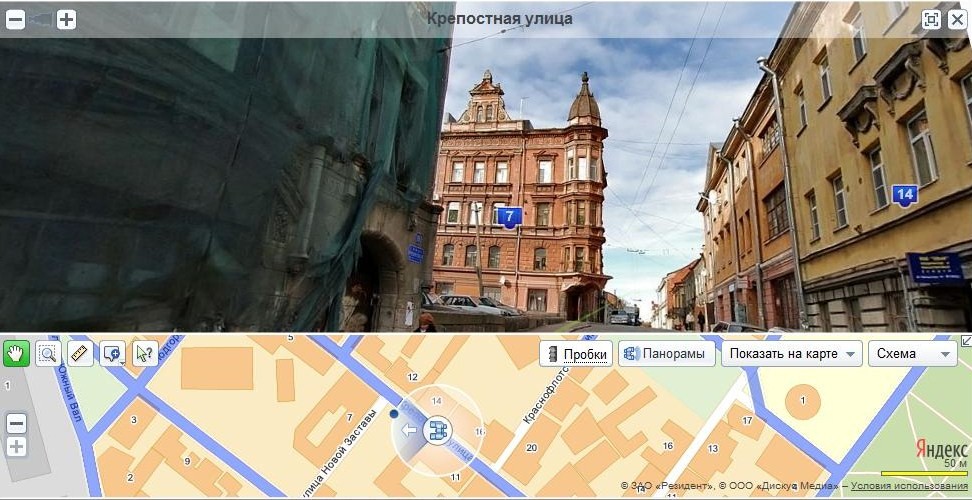Screen dimensions: 972x500
Task: Click the map zoom-in plus button
Action: pos(16,446)
